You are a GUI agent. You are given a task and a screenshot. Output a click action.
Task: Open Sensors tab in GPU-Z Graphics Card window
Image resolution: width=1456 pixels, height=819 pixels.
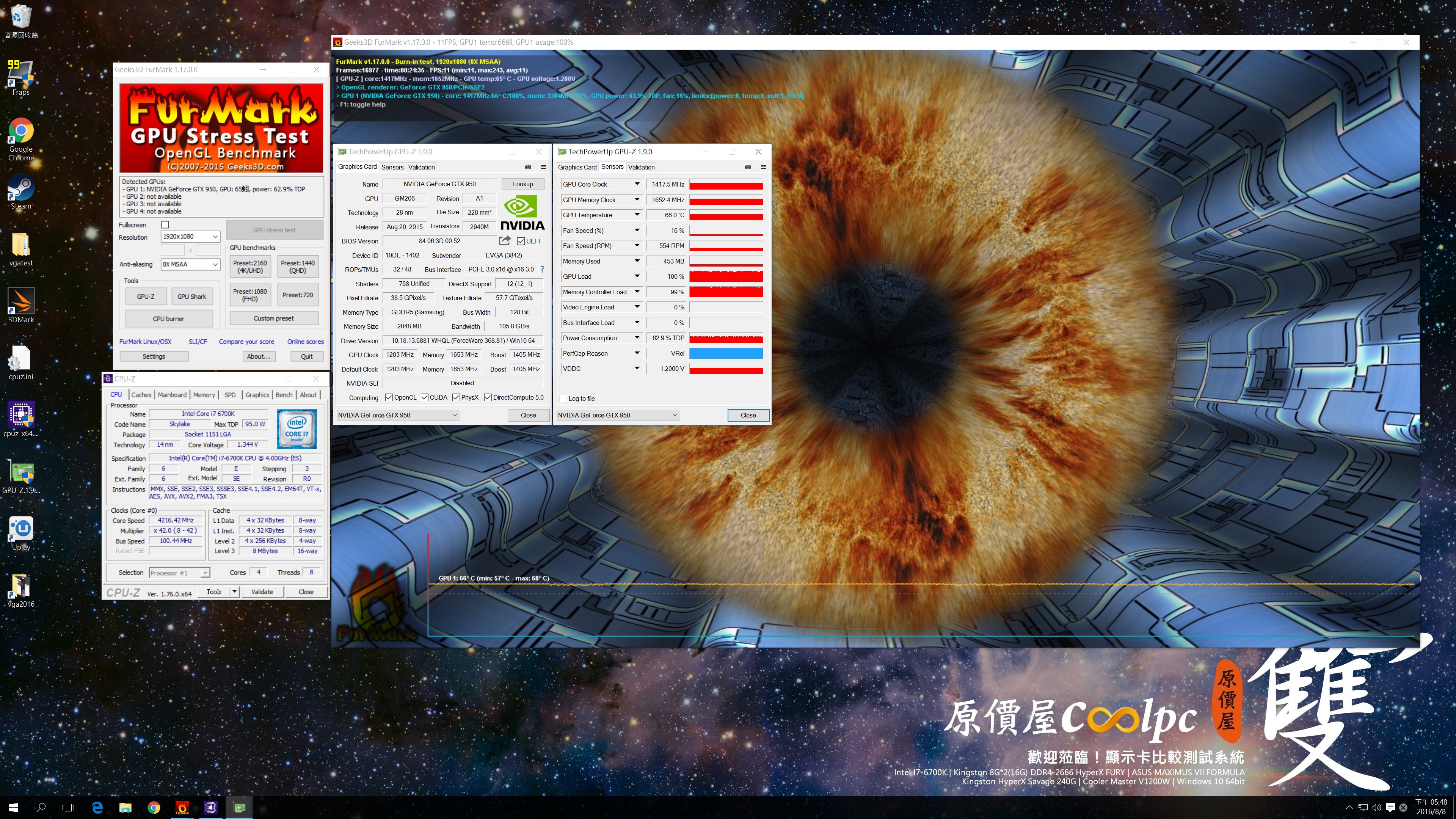point(392,167)
